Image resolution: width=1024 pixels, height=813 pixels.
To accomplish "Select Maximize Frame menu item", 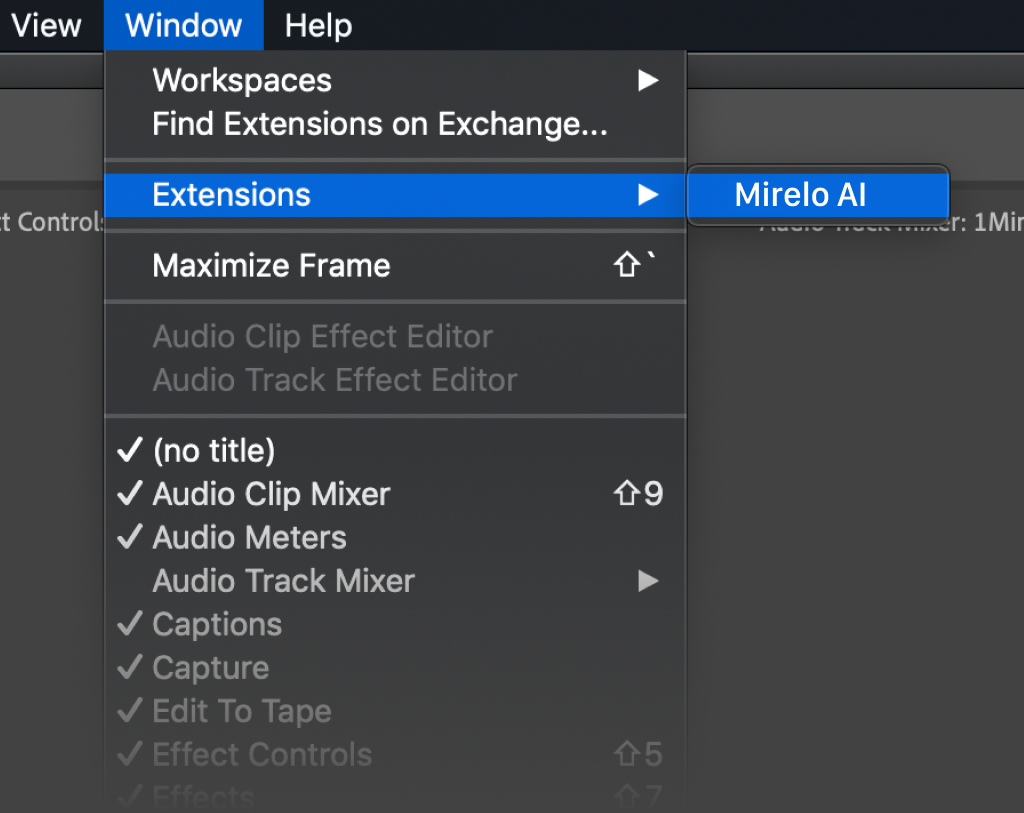I will pyautogui.click(x=272, y=266).
